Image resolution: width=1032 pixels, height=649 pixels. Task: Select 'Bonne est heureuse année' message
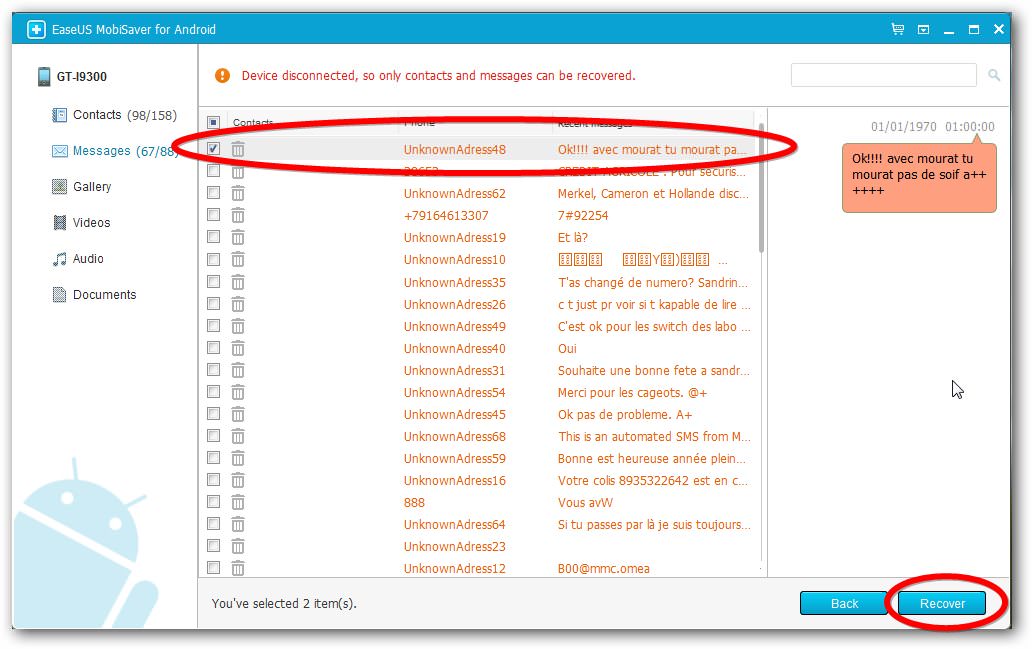pyautogui.click(x=652, y=459)
